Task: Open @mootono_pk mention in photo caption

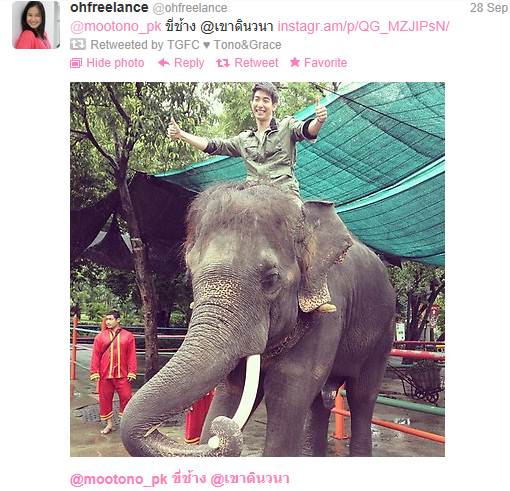Action: 118,479
